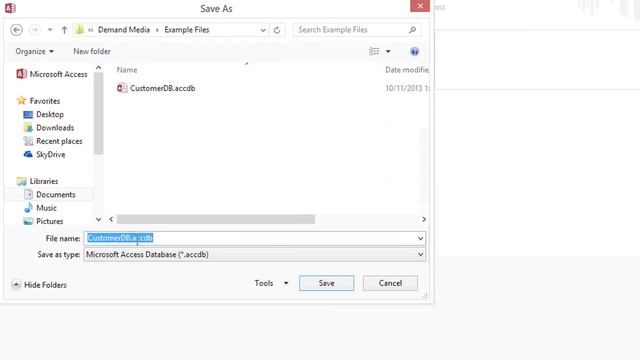Click the SkyDrive cloud icon
The image size is (640, 360).
(28, 154)
